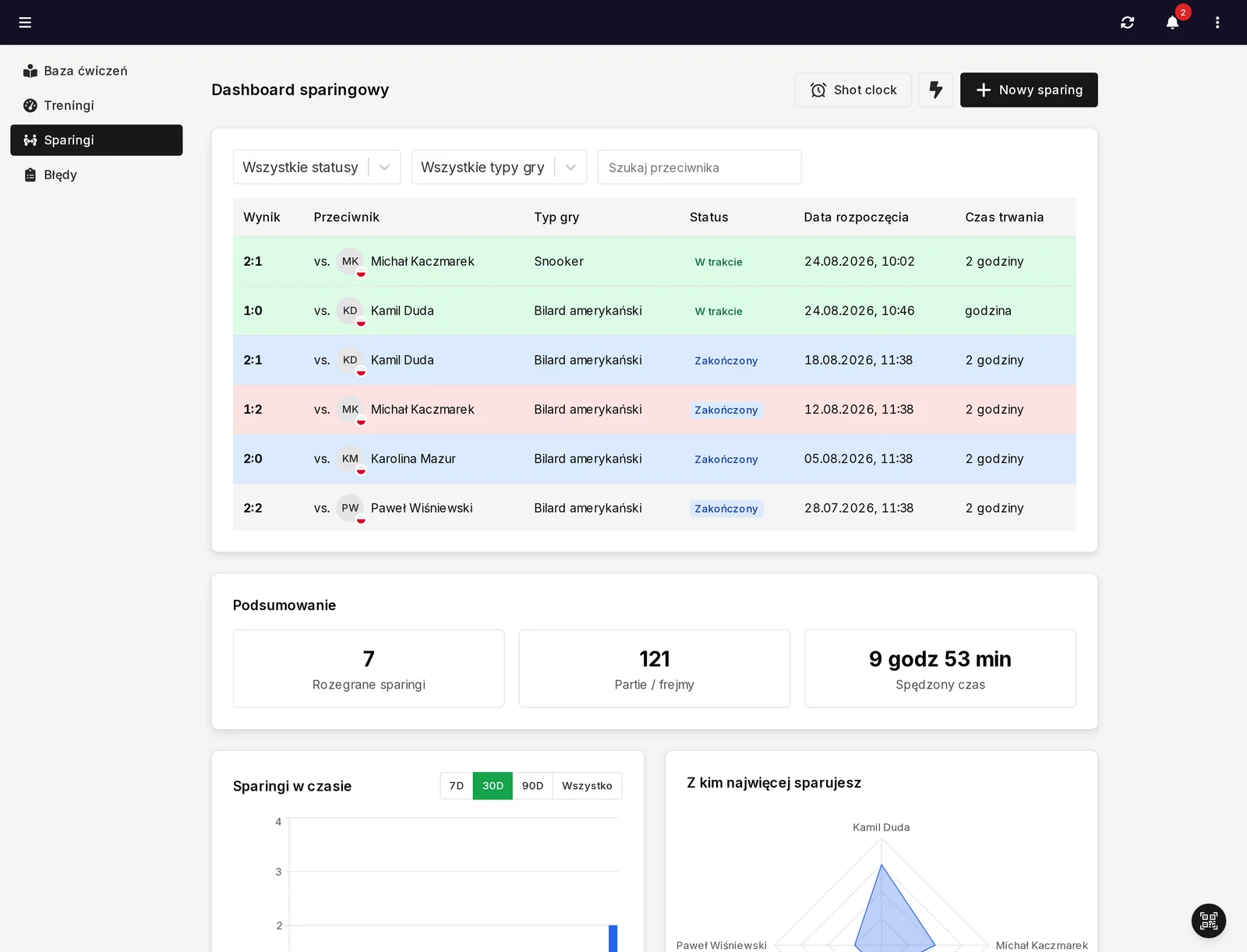
Task: Click the 9 godz 53 min Spędzony czas card
Action: [940, 668]
